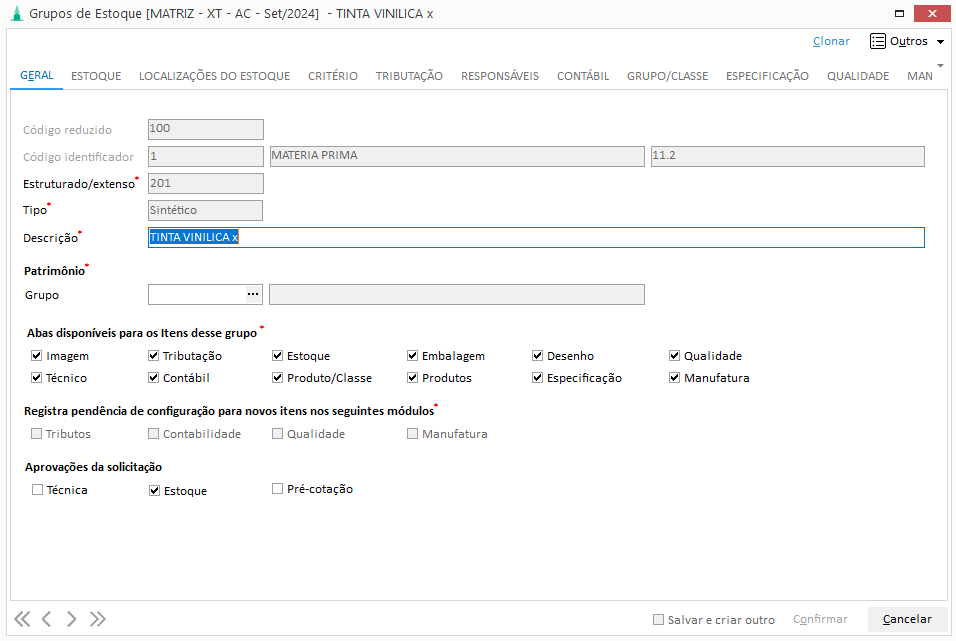
Task: Open the CRITÉRIO tab
Action: 332,76
